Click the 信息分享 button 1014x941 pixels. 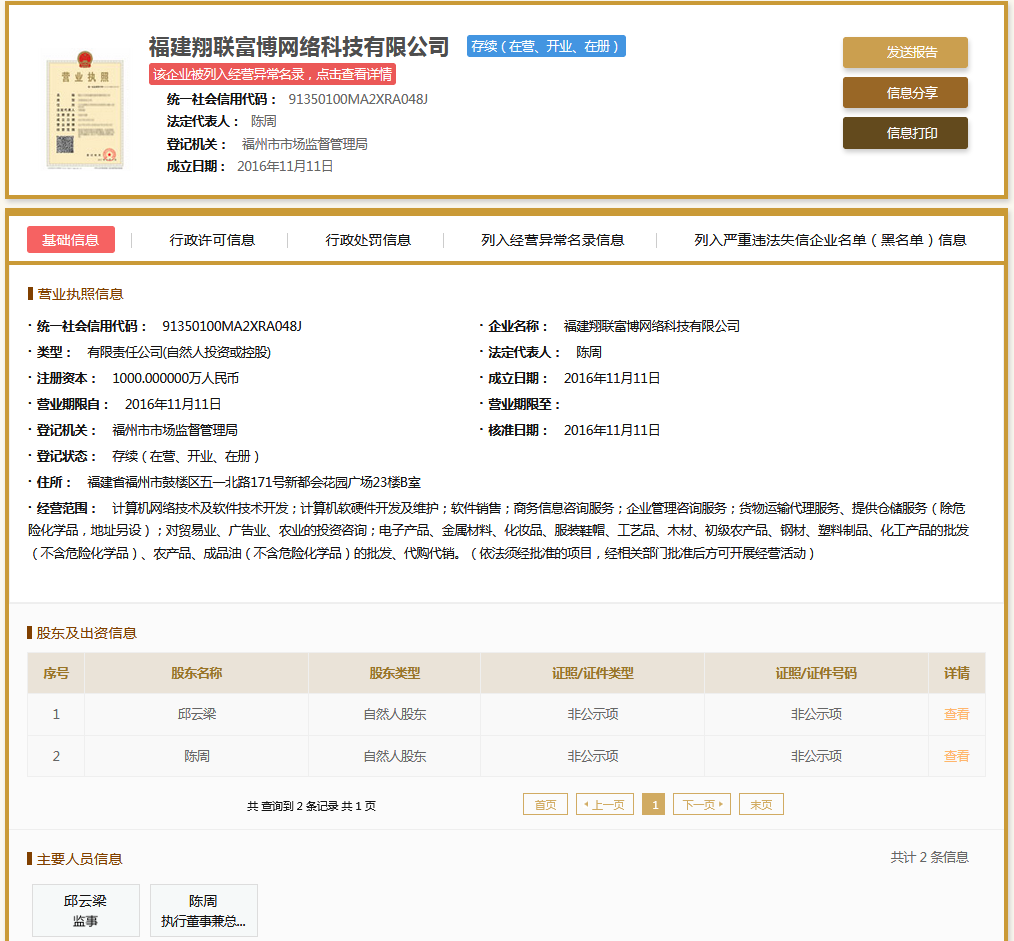point(905,93)
